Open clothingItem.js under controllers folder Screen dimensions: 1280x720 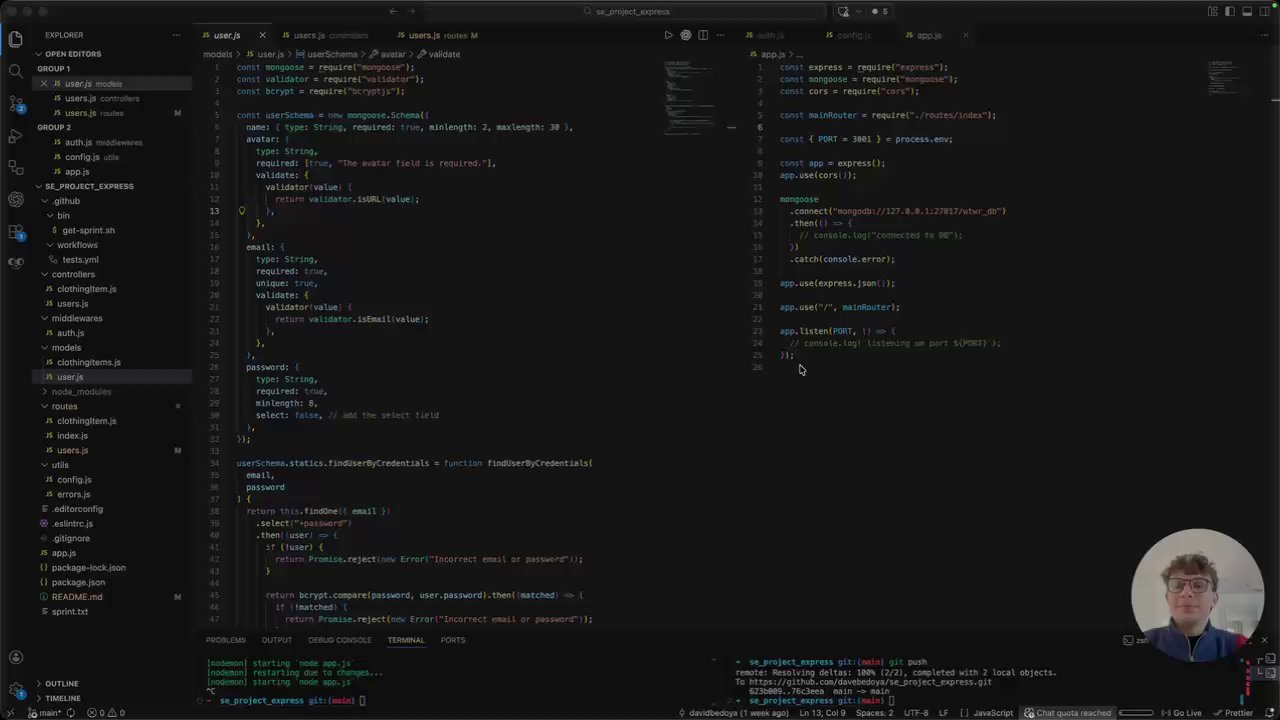click(x=86, y=289)
